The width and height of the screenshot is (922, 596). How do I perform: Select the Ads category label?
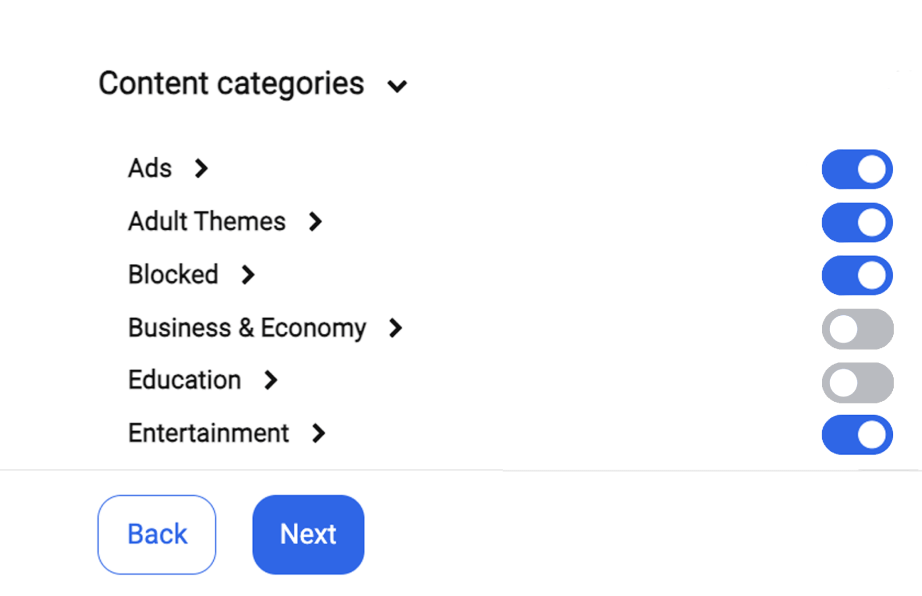(149, 169)
